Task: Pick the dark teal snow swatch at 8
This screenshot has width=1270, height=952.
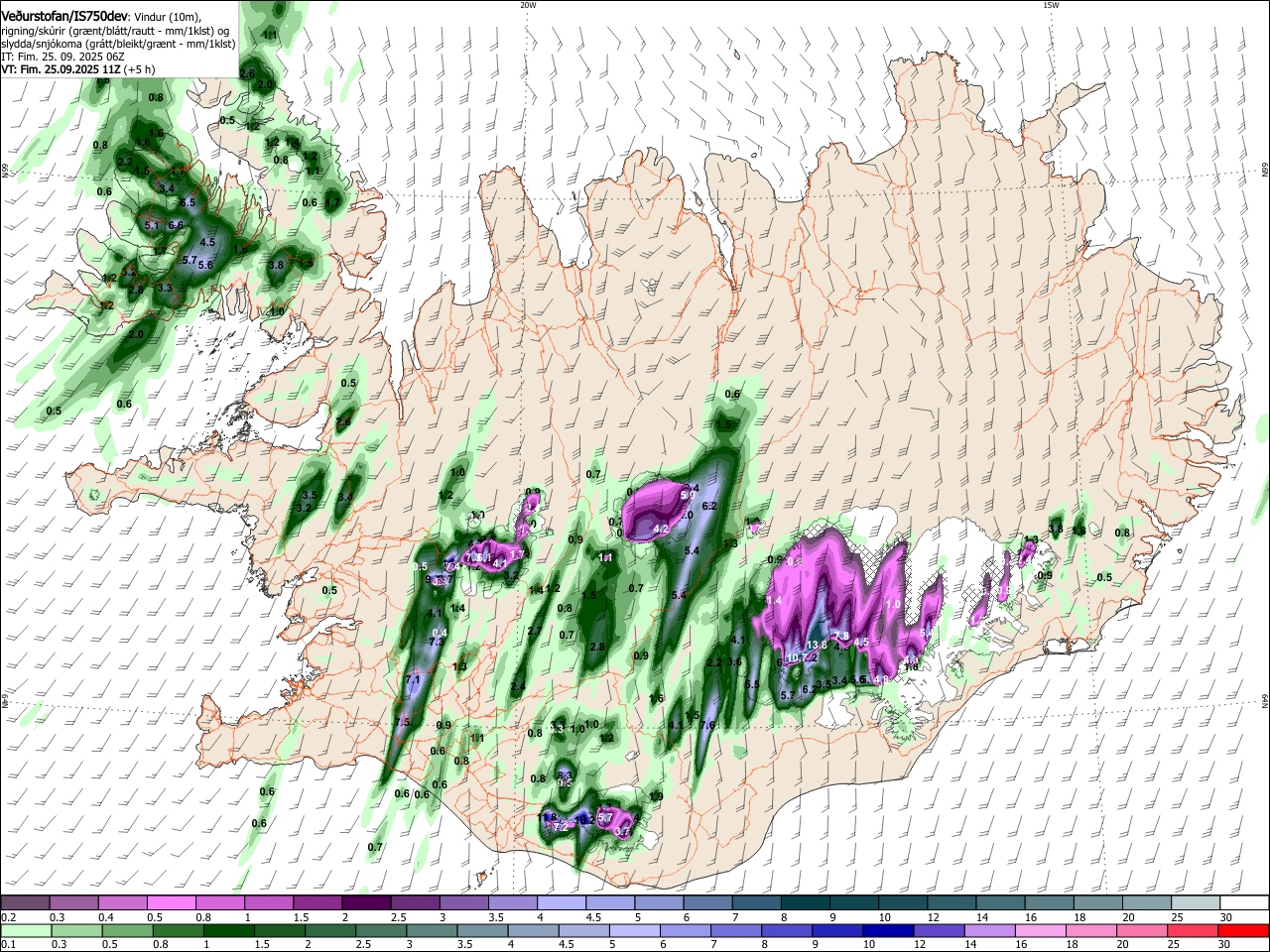Action: pos(805,902)
